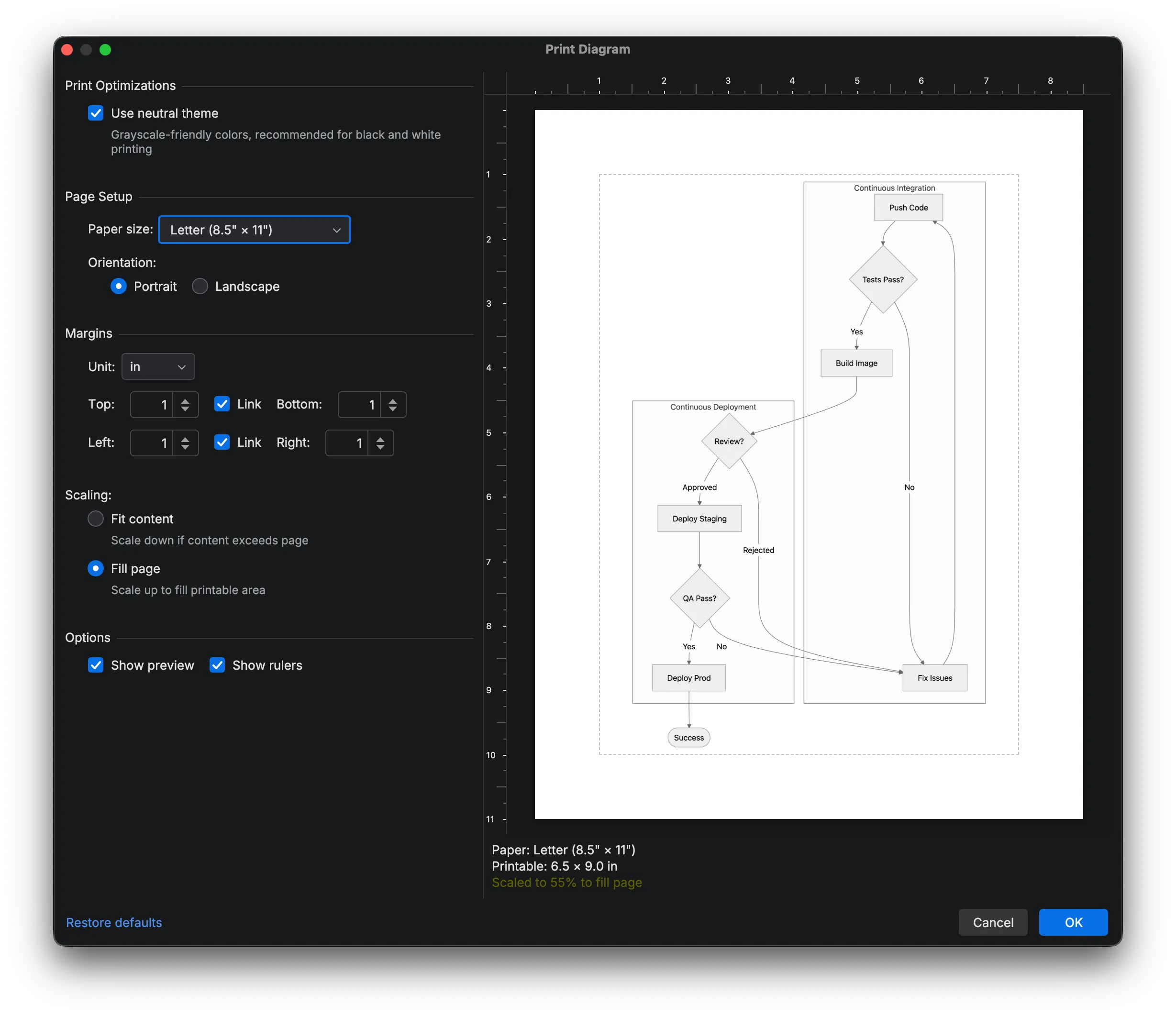
Task: Disable Show preview option
Action: [x=96, y=664]
